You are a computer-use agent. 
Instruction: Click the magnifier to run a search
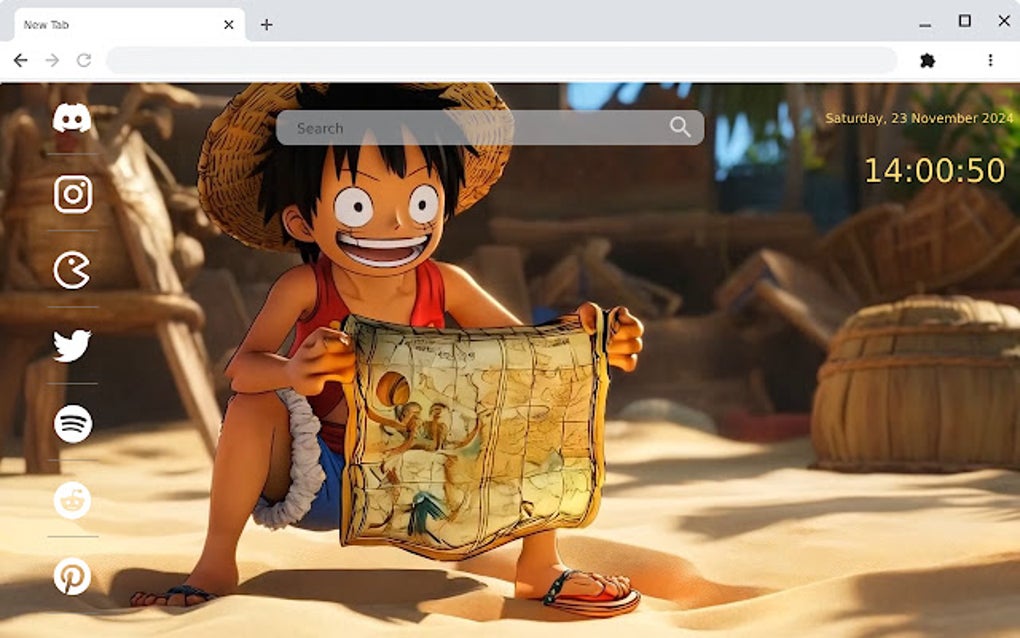point(680,127)
